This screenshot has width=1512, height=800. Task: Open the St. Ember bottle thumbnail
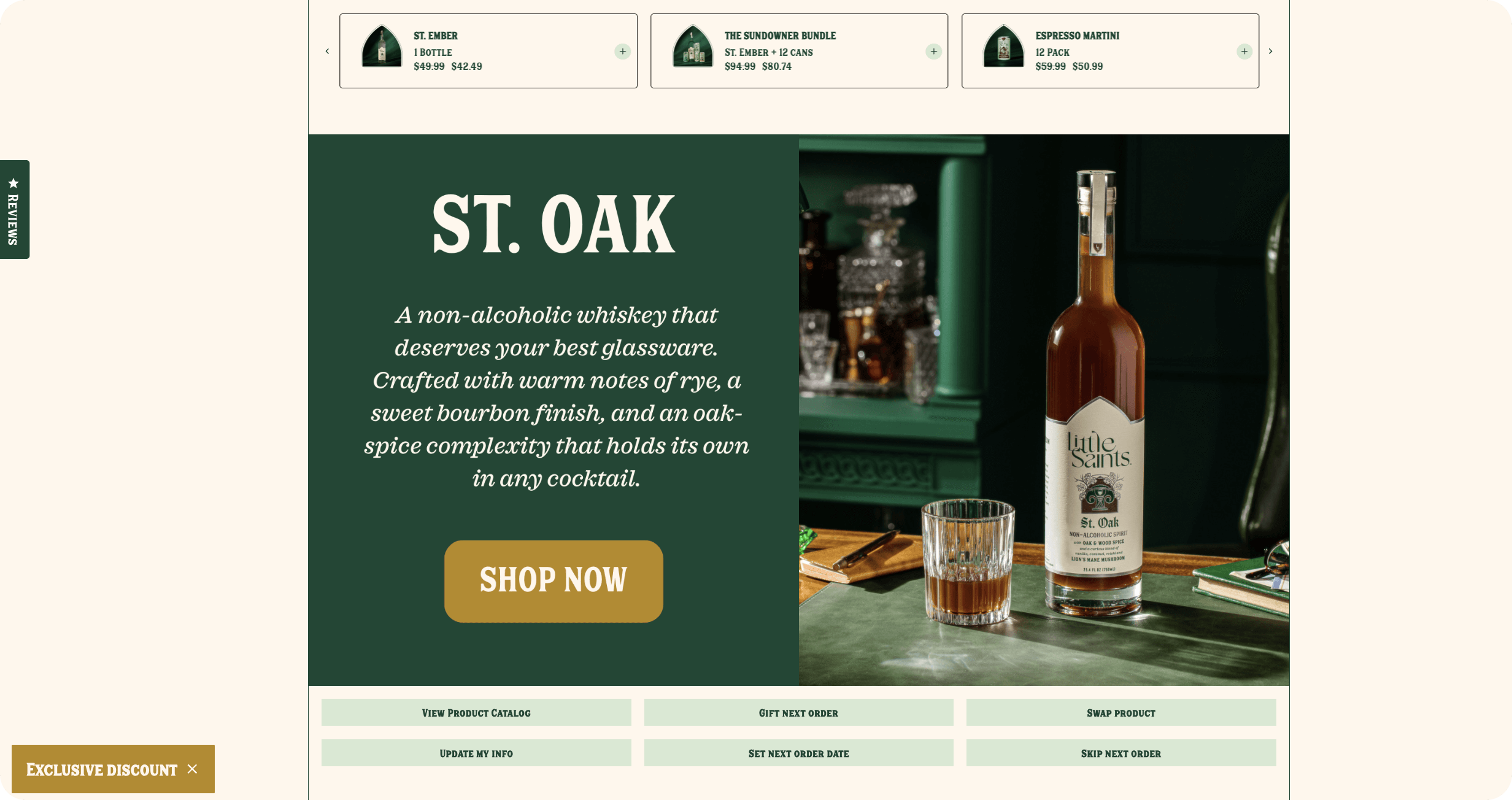coord(382,46)
